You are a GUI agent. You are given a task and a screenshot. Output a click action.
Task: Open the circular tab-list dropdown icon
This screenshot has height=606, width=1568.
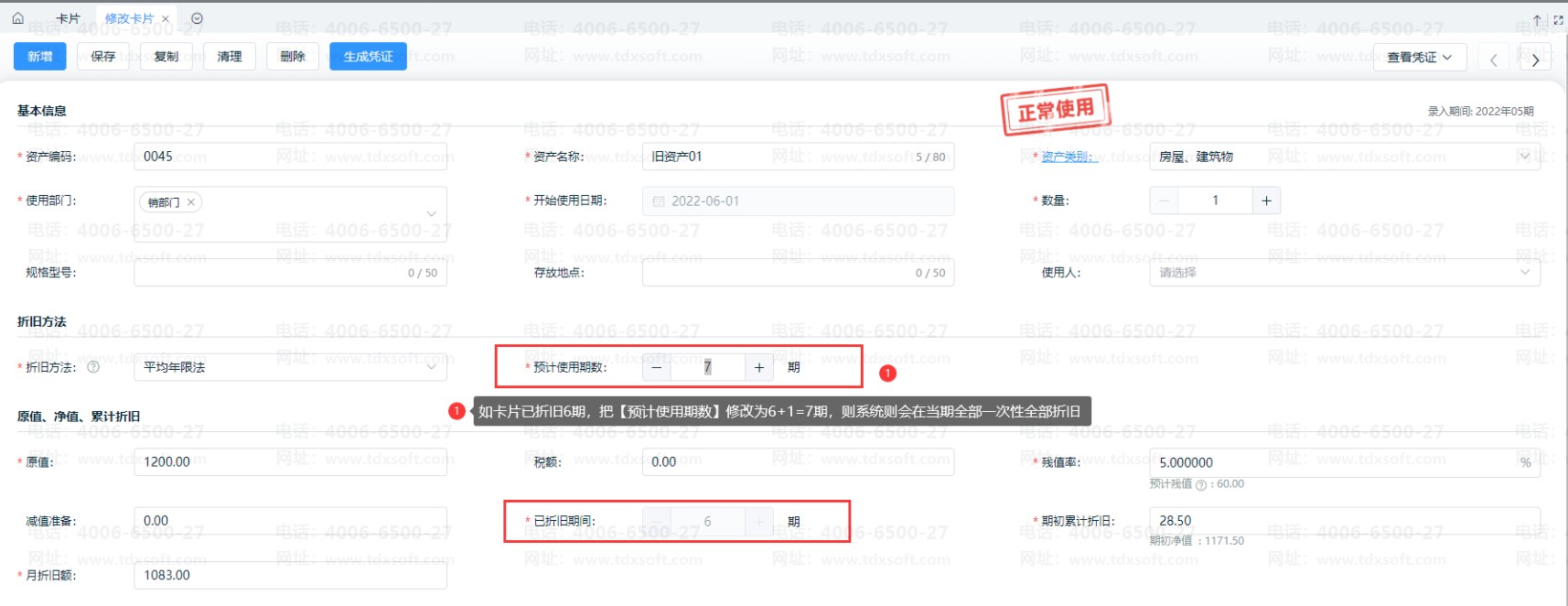pos(197,18)
